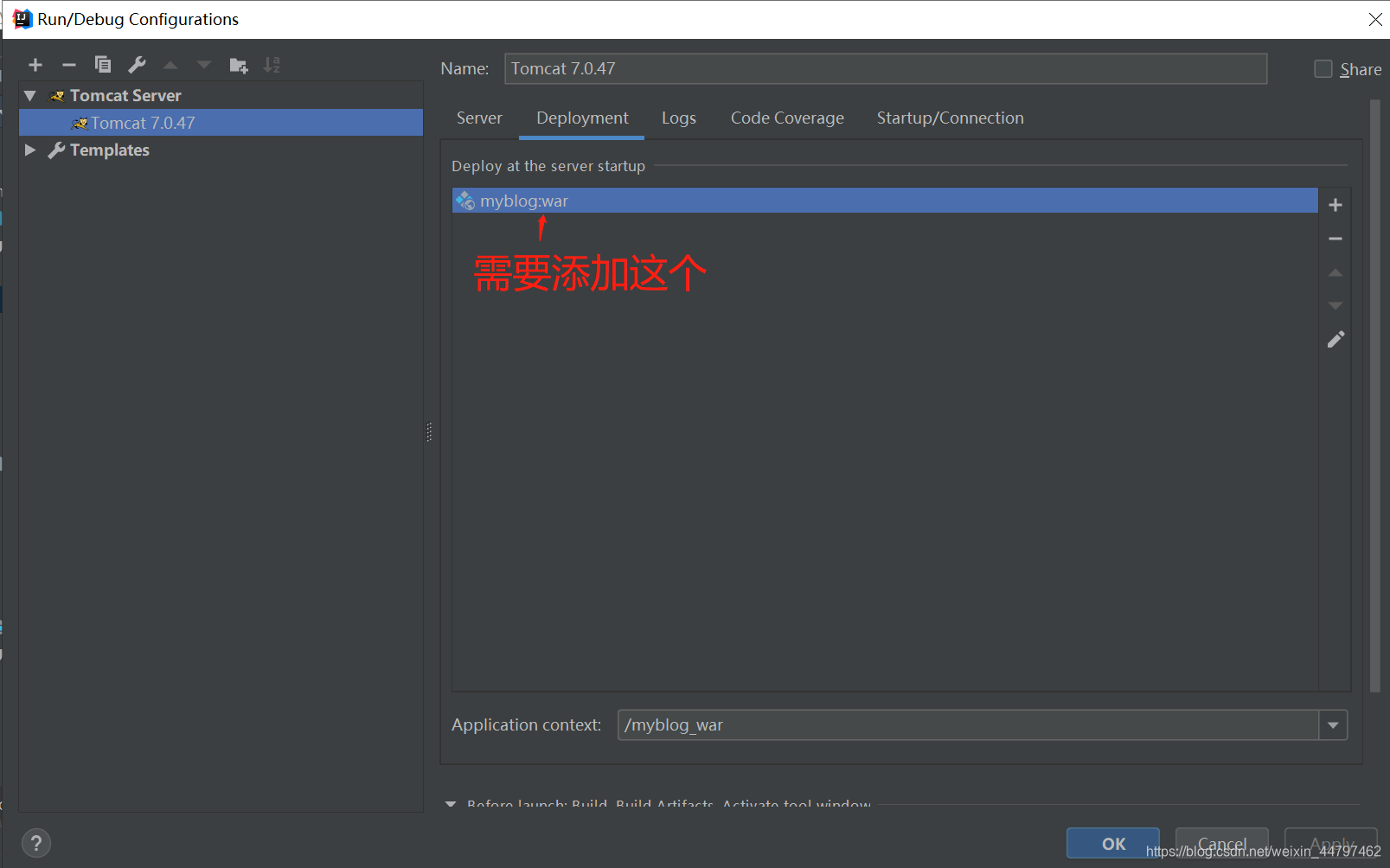1390x868 pixels.
Task: Collapse the Before launch section
Action: [x=451, y=804]
